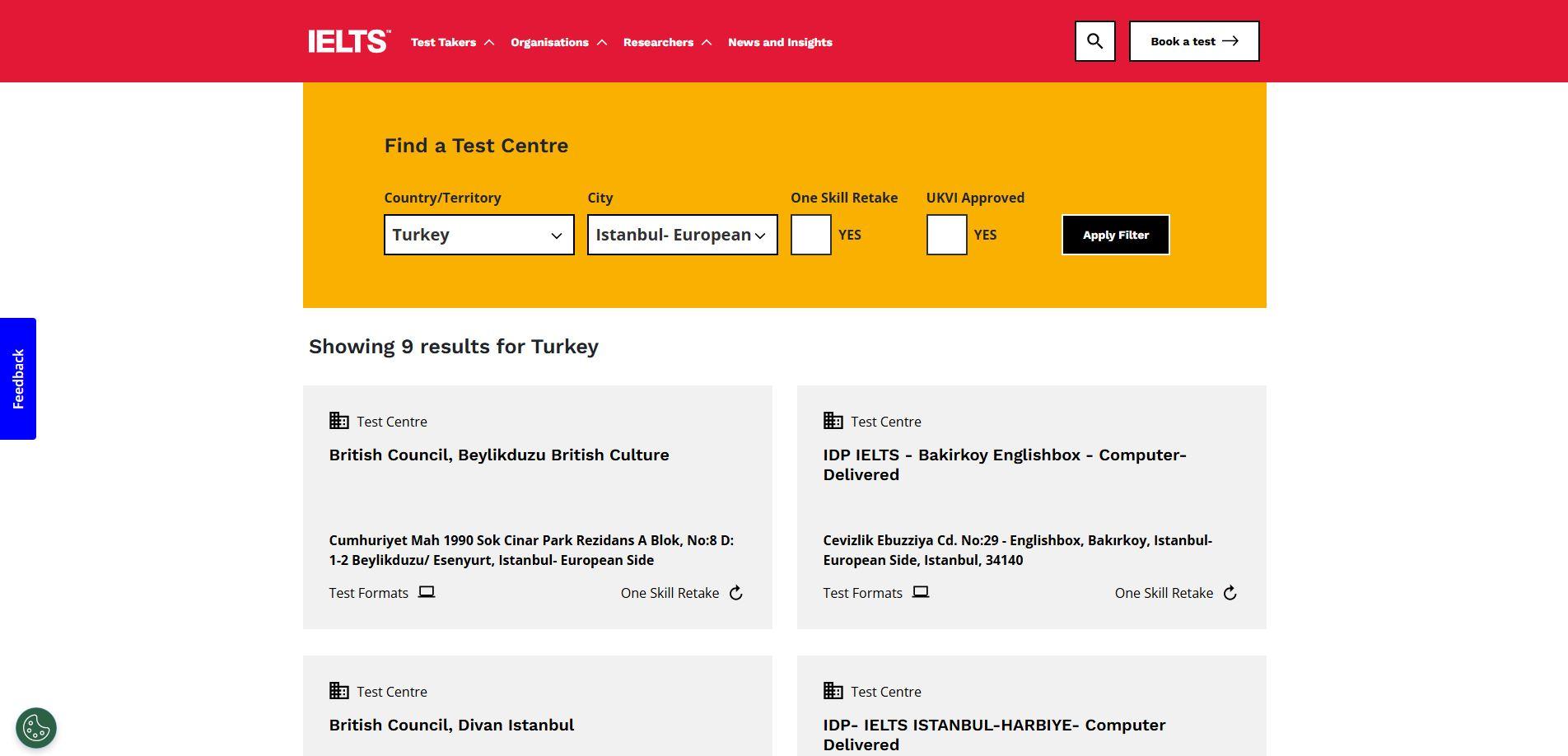The width and height of the screenshot is (1568, 756).
Task: Click One Skill Retake text on Beylikduzu card
Action: click(670, 593)
